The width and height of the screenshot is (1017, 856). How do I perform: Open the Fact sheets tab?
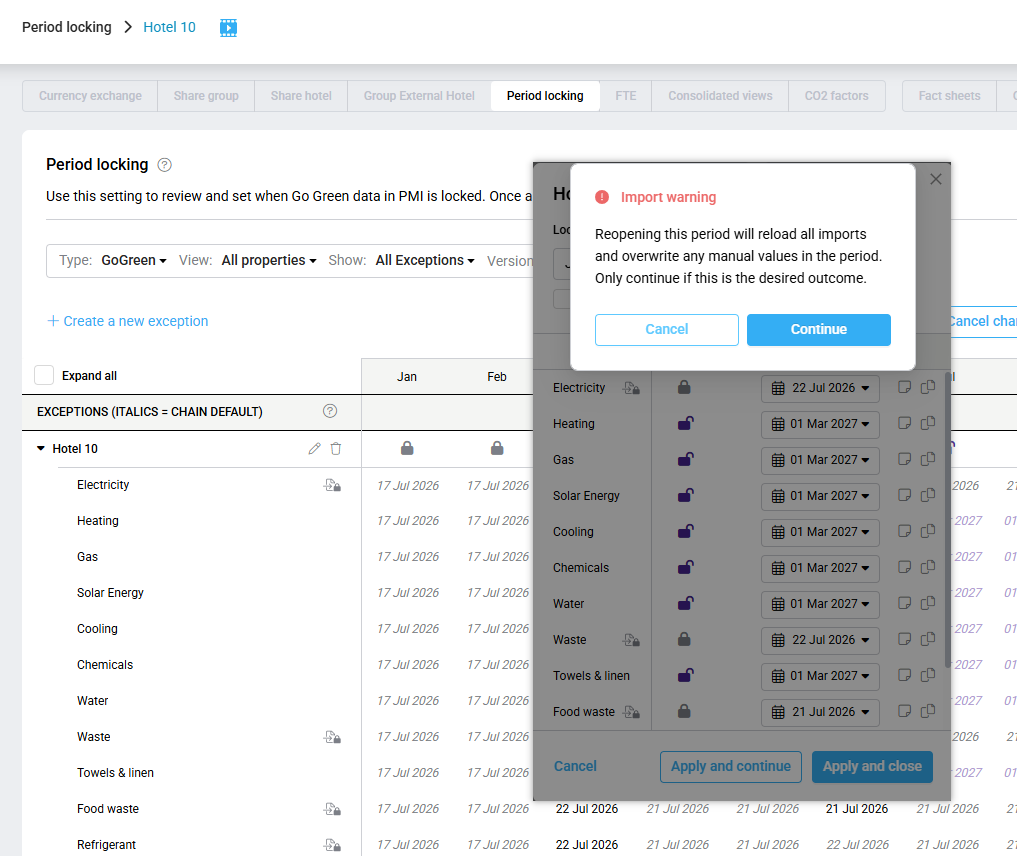[x=950, y=96]
